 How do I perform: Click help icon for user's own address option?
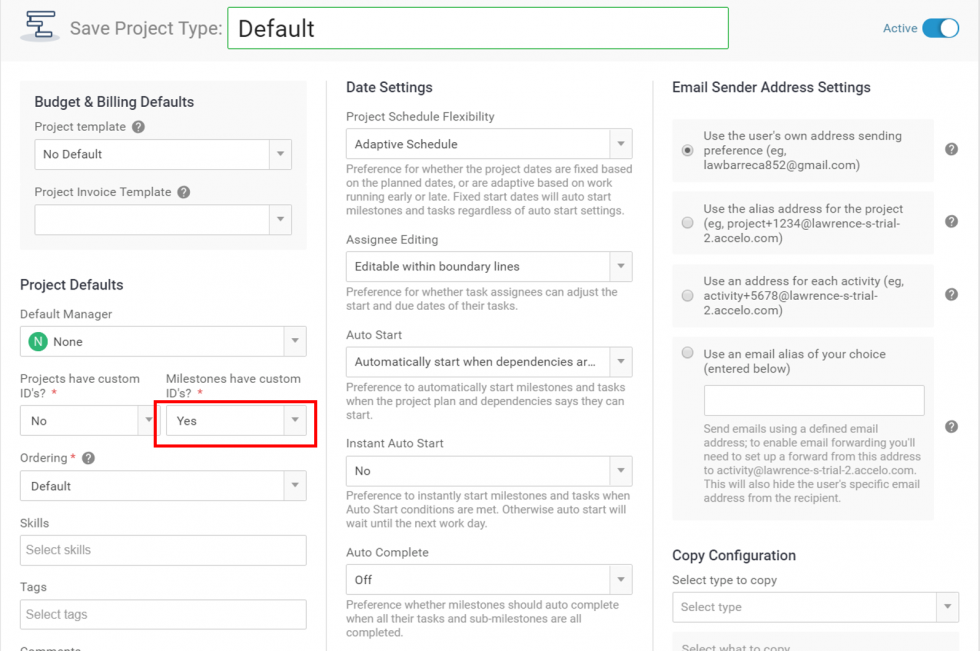(x=951, y=150)
